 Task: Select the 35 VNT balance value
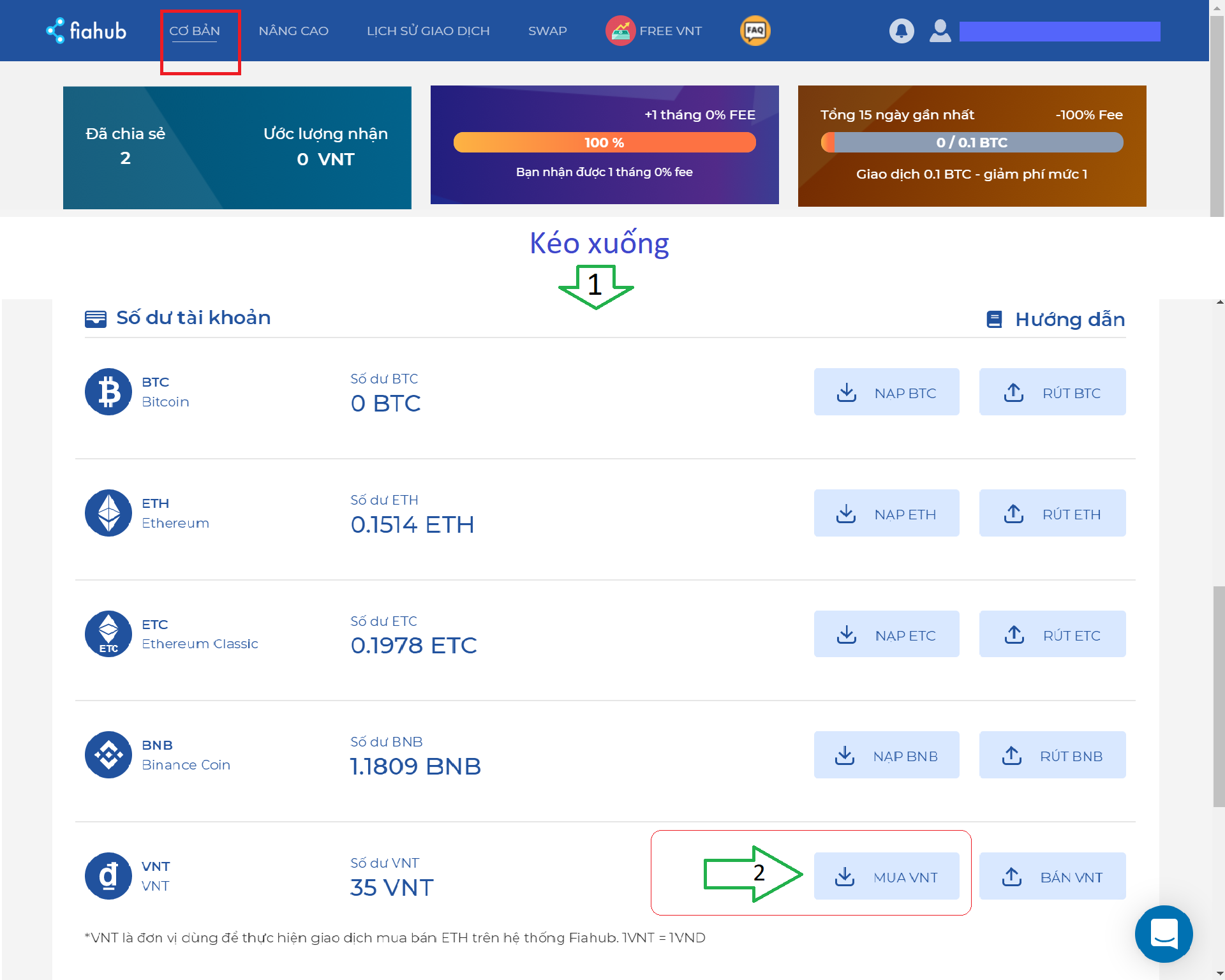click(392, 887)
